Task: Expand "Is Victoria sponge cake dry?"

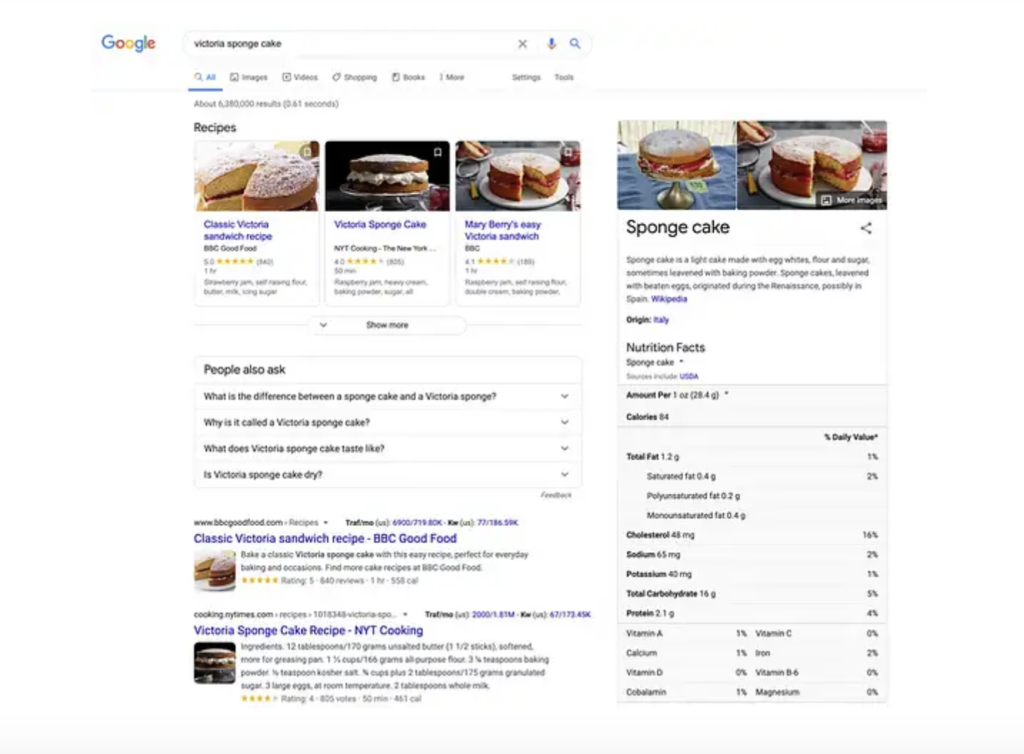Action: click(x=387, y=475)
